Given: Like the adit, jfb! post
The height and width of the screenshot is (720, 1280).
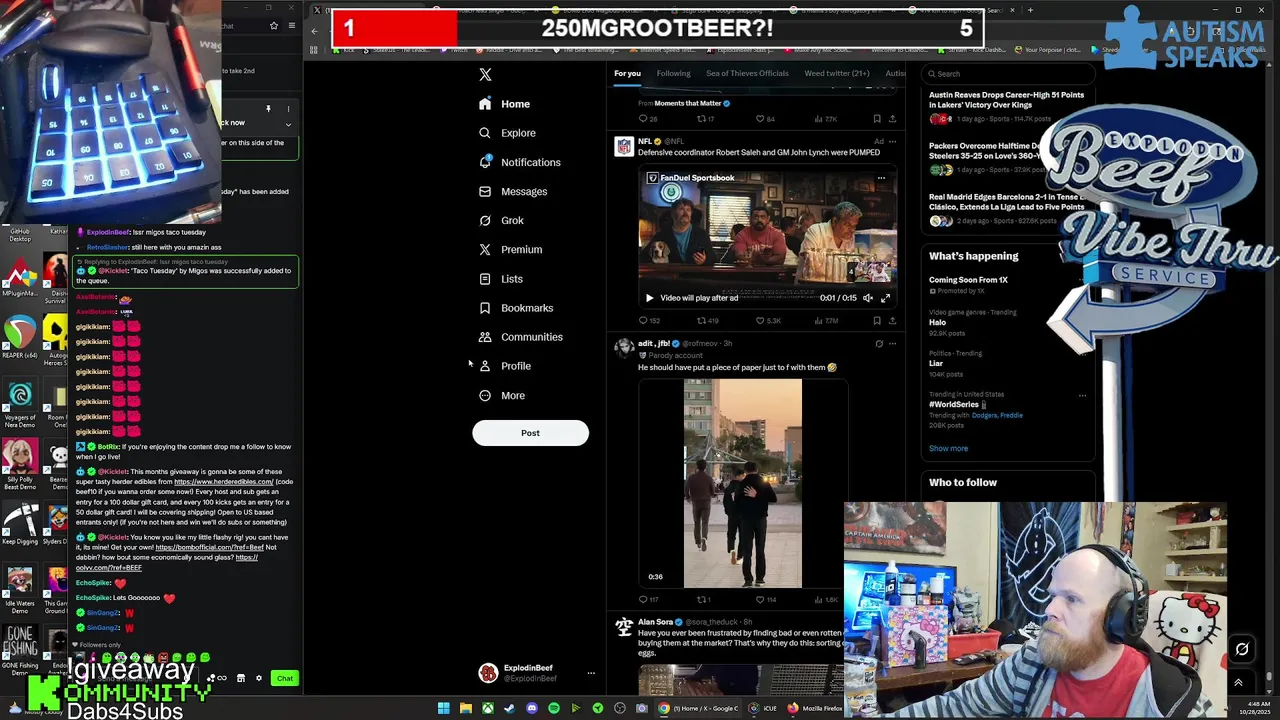Looking at the screenshot, I should tap(766, 600).
